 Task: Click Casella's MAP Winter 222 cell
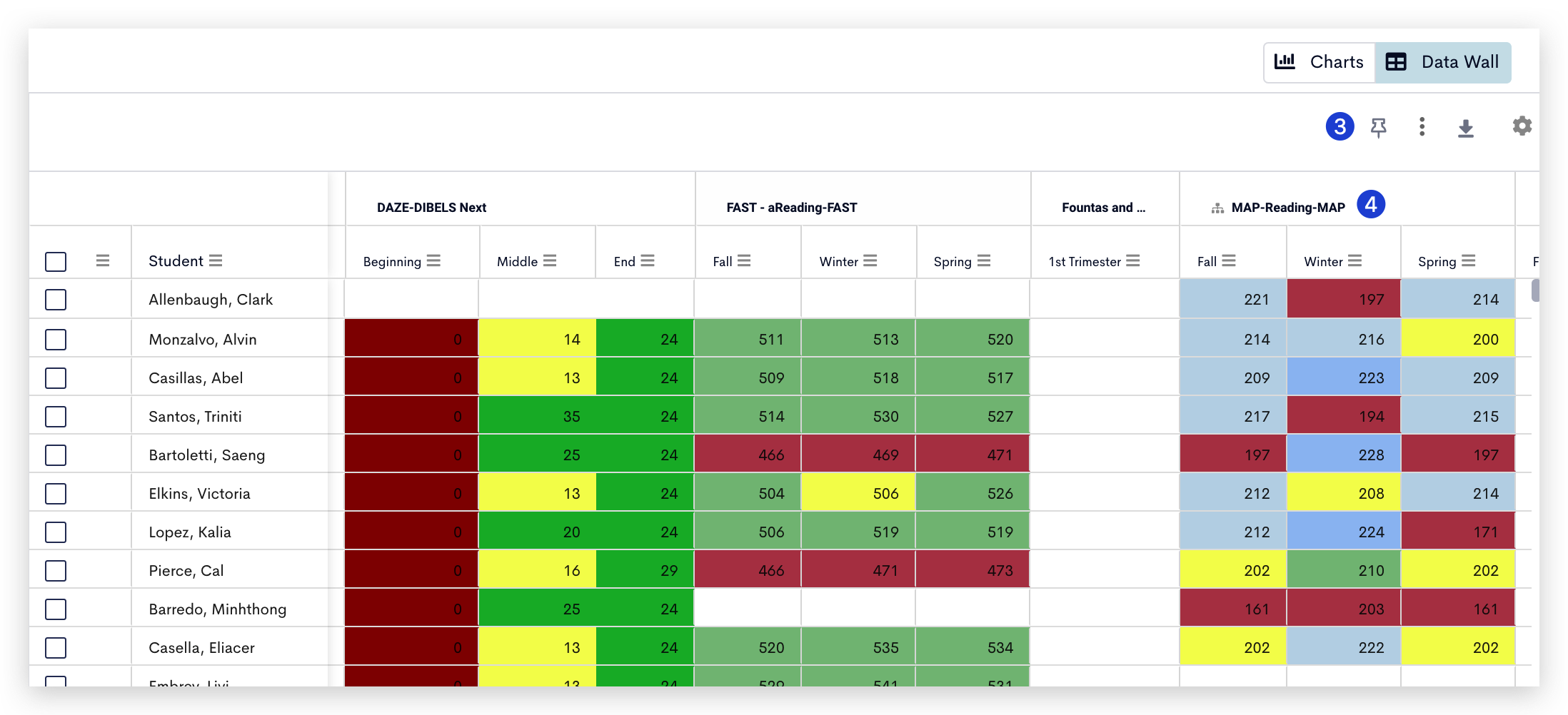tap(1344, 646)
